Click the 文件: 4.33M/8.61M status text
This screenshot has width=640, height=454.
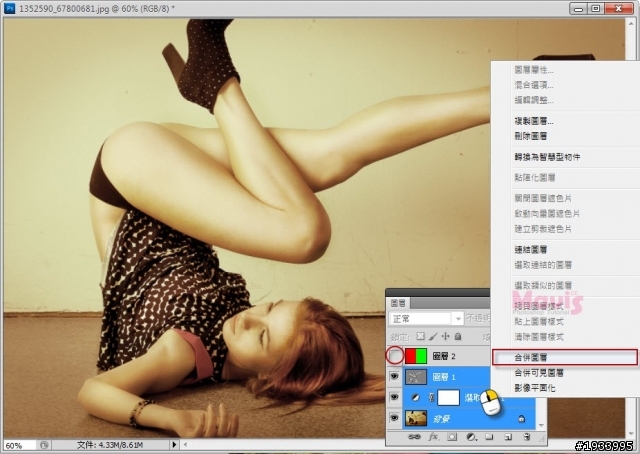coord(110,445)
